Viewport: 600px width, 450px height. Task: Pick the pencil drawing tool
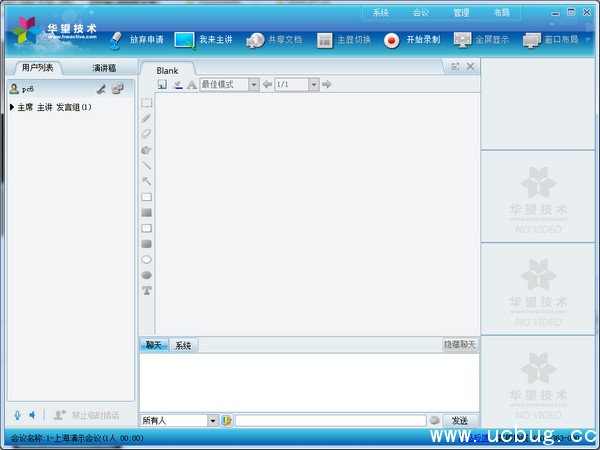pyautogui.click(x=147, y=118)
